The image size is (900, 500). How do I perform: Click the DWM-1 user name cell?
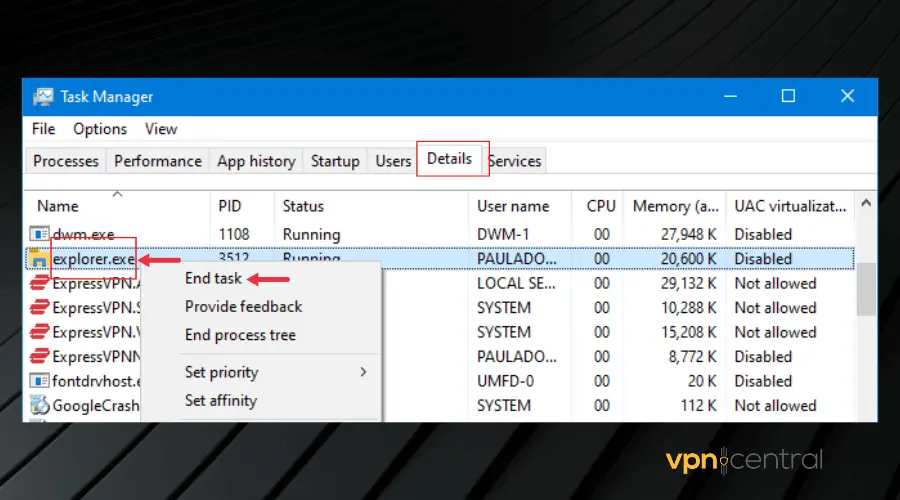503,234
